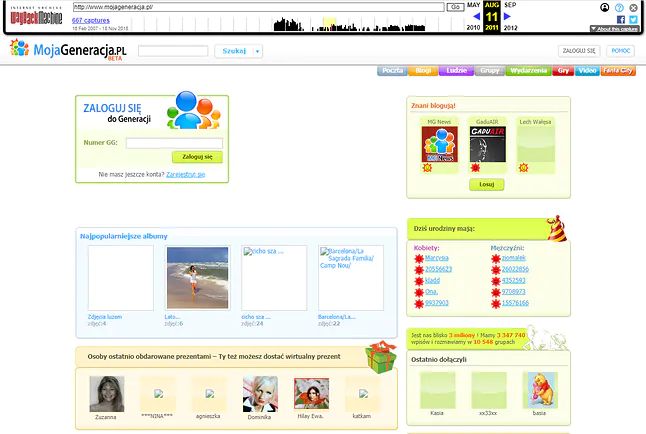Open the Grupy tab

[490, 70]
